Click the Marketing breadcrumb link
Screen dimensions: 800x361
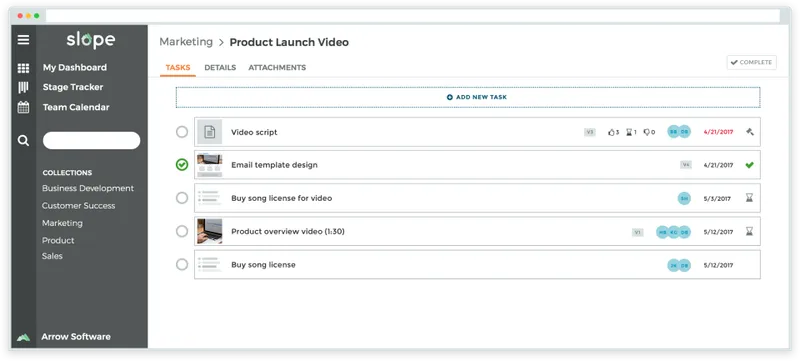click(x=186, y=42)
